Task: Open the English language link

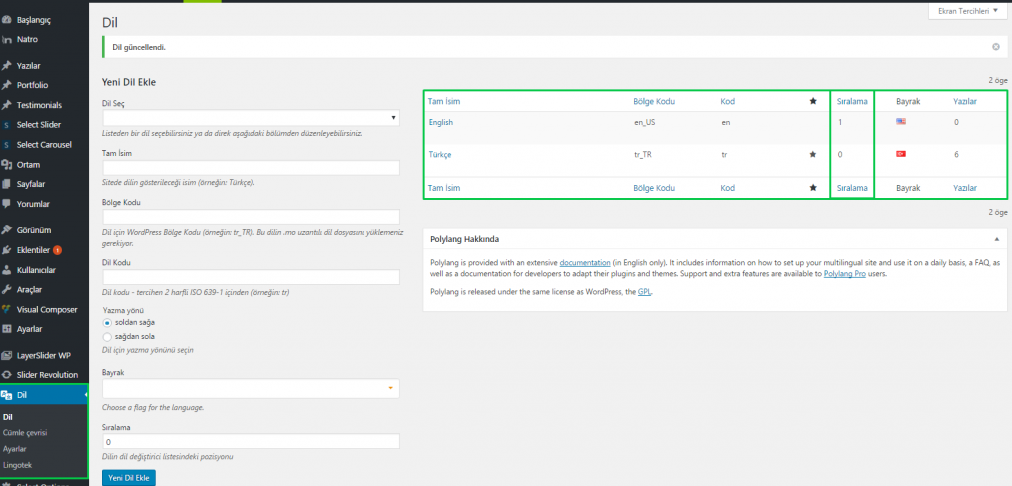Action: [440, 122]
